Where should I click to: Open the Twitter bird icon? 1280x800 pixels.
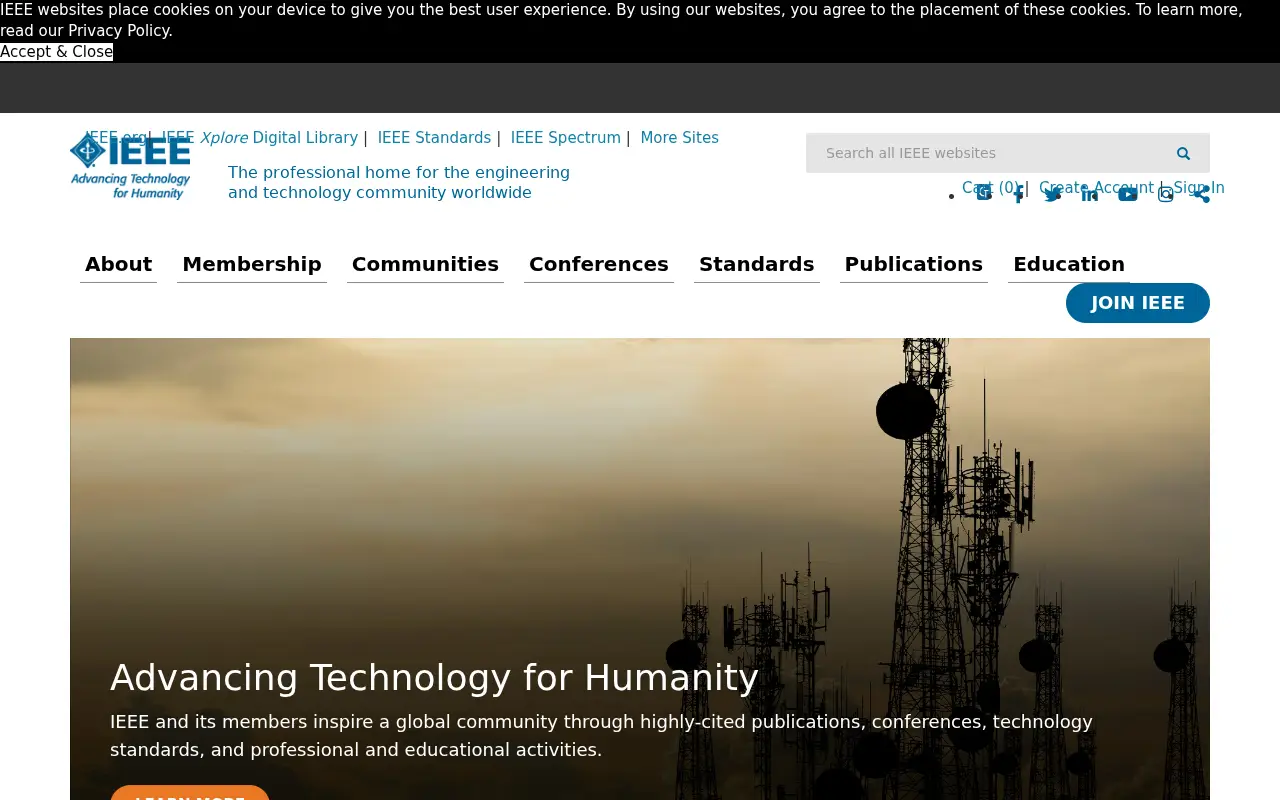coord(1052,194)
